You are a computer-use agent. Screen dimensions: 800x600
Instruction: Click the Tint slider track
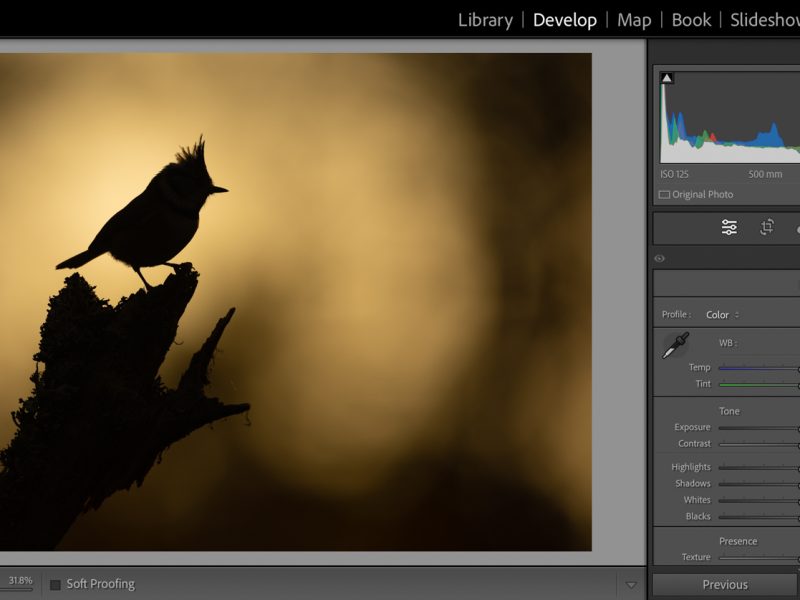click(x=758, y=384)
